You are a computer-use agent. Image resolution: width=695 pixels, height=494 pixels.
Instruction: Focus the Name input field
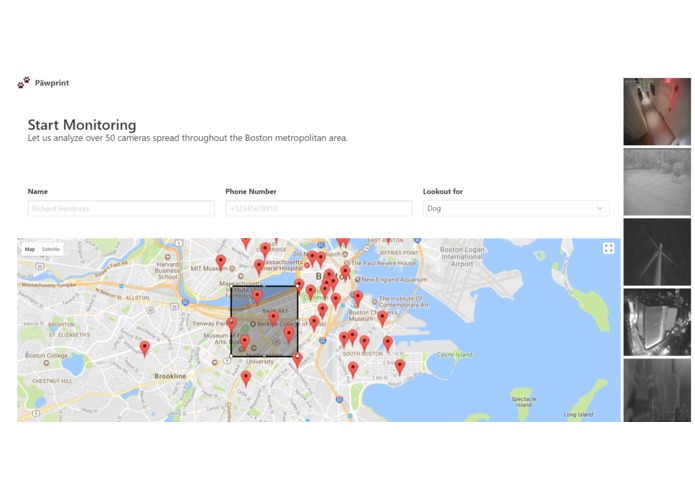coord(121,208)
